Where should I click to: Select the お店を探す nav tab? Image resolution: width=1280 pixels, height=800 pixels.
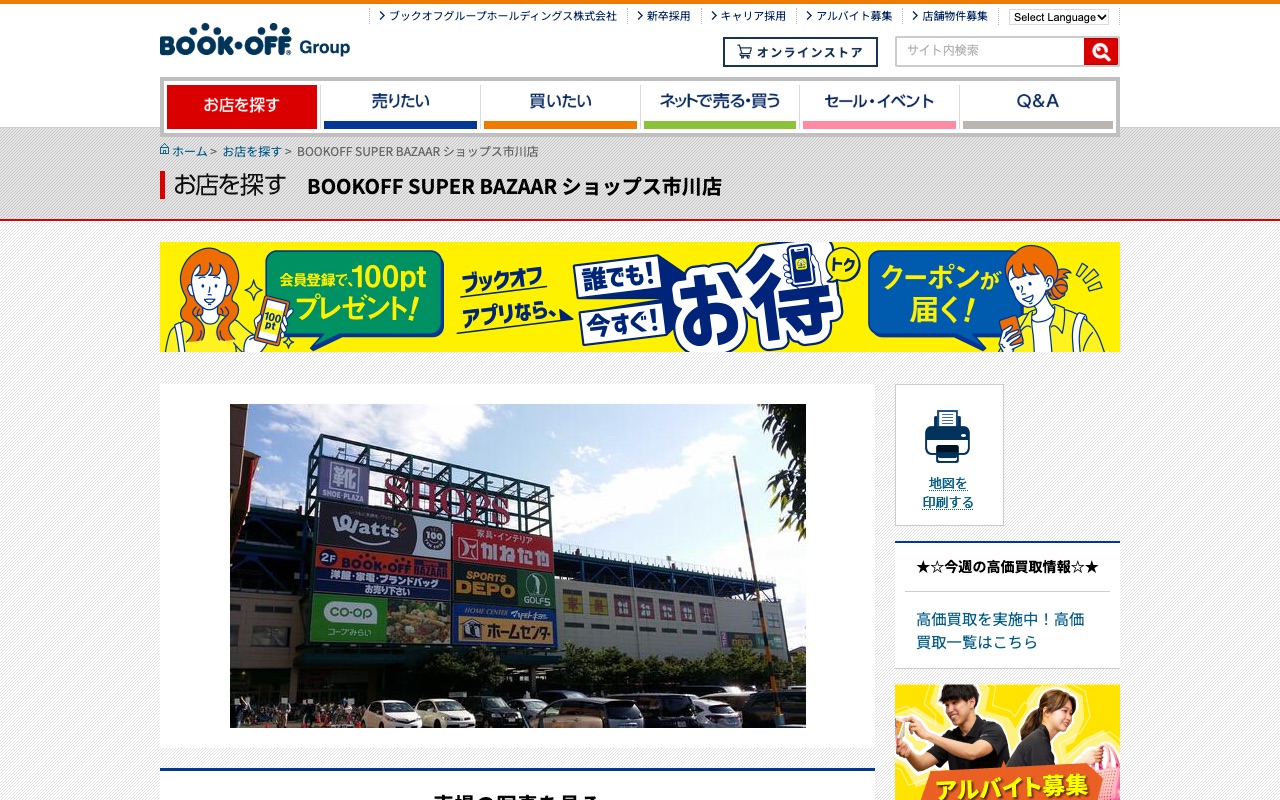(242, 106)
